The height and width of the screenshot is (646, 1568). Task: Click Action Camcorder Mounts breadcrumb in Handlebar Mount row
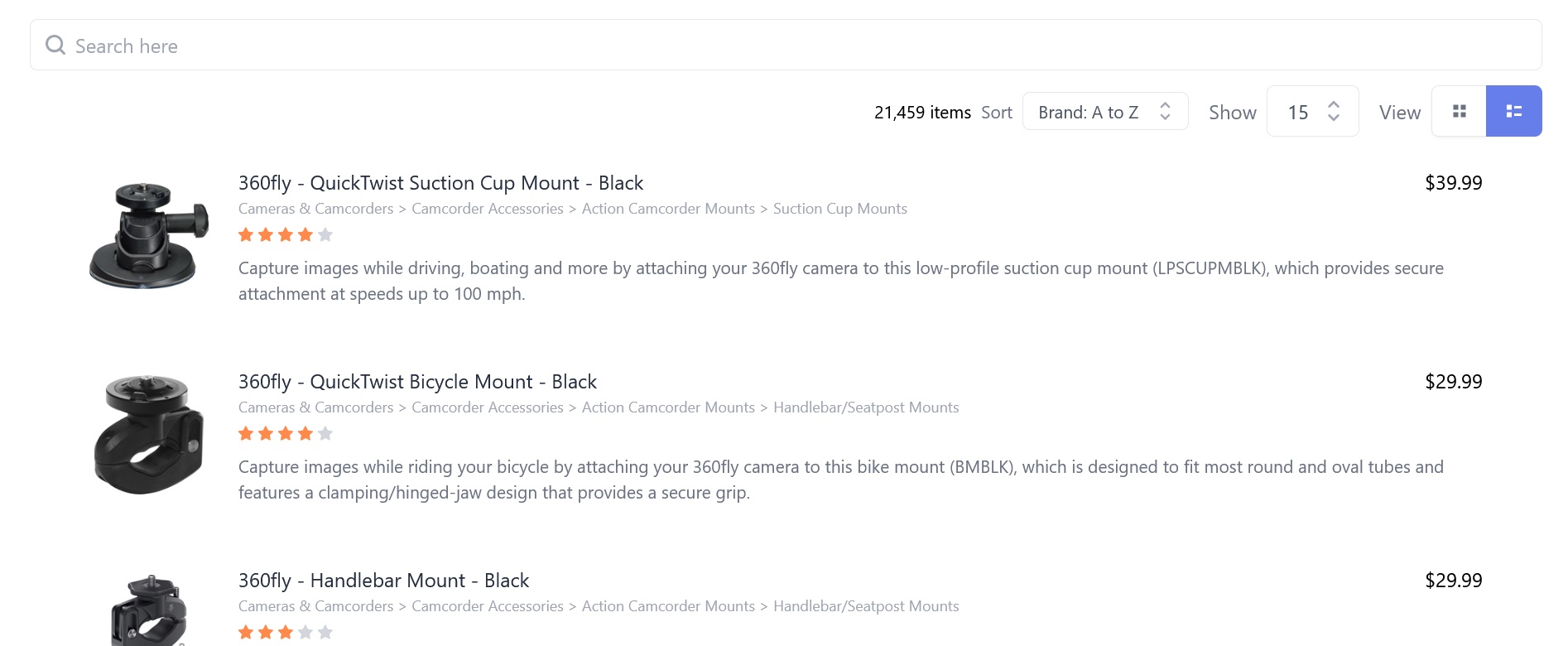coord(668,606)
